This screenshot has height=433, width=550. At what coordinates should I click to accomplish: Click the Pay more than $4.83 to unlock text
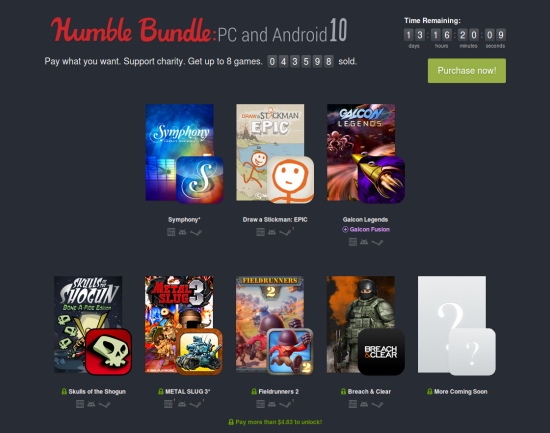[279, 422]
